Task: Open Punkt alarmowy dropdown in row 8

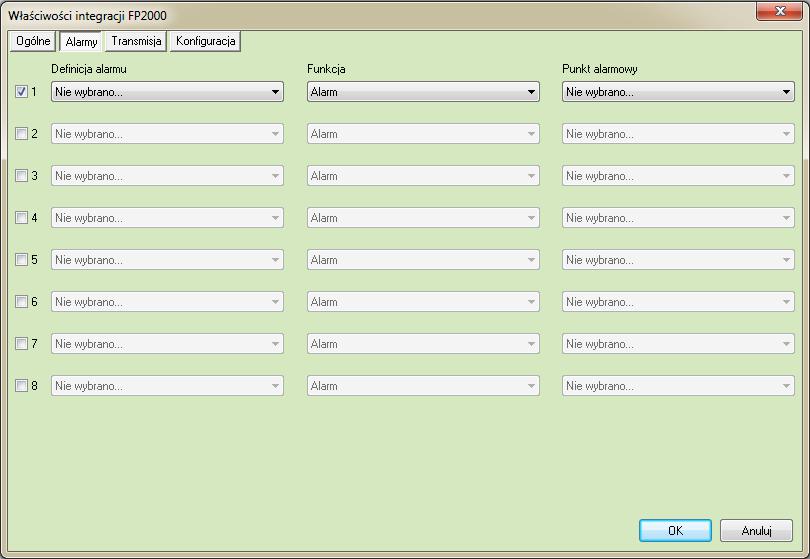Action: pyautogui.click(x=678, y=385)
